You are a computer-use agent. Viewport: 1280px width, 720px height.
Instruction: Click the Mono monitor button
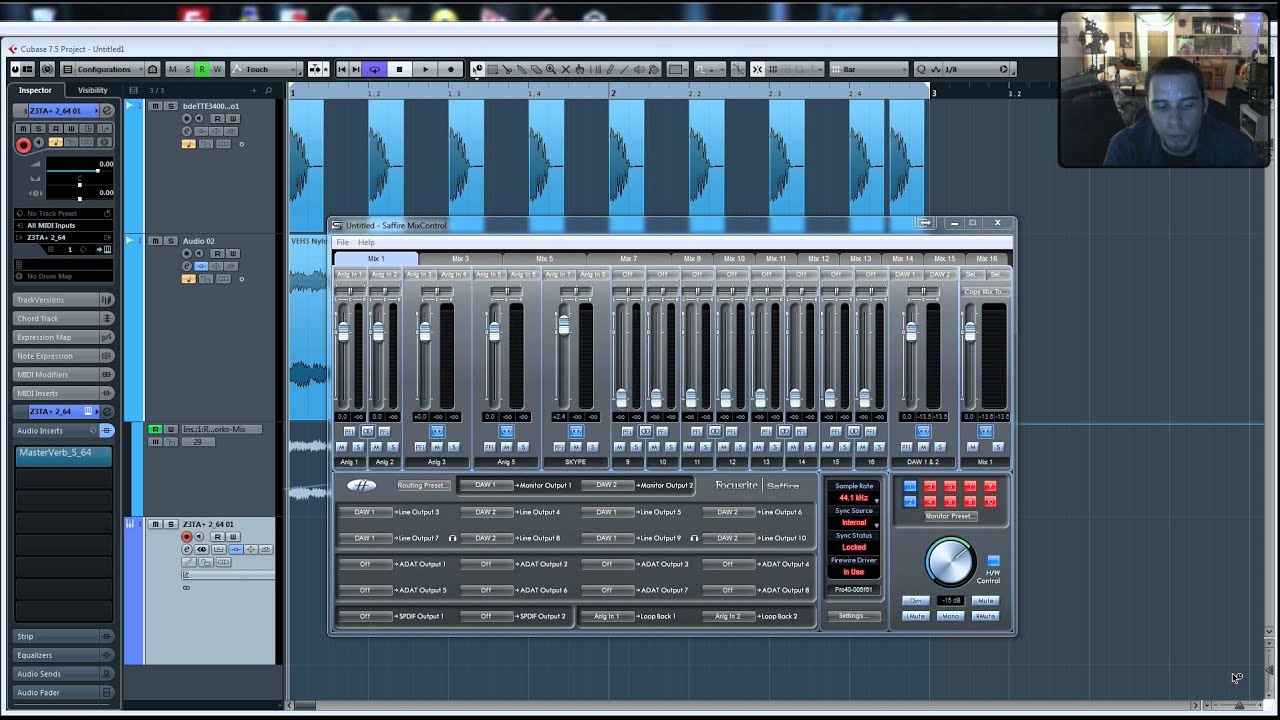[950, 616]
